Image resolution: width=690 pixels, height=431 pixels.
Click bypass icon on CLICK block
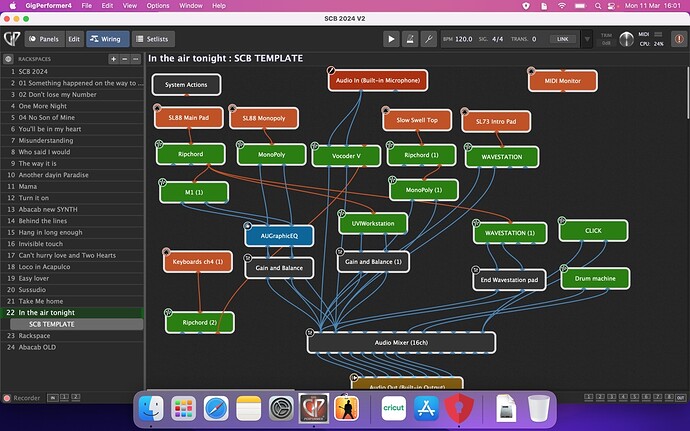coord(562,220)
